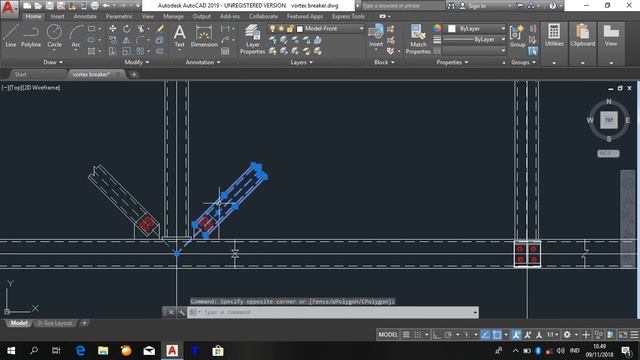Click the TOP face of the ViewCube
640x360 pixels.
(x=609, y=120)
